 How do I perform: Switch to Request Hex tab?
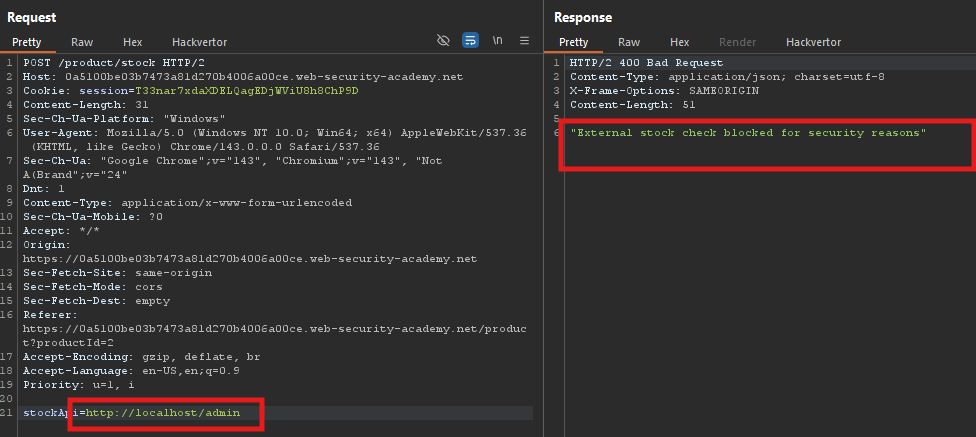(133, 42)
